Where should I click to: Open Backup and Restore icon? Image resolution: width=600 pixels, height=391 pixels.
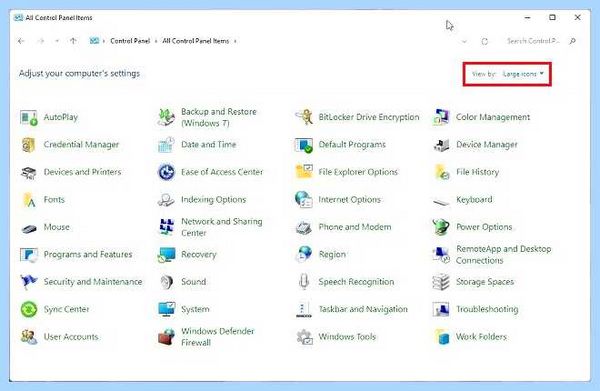click(x=166, y=117)
